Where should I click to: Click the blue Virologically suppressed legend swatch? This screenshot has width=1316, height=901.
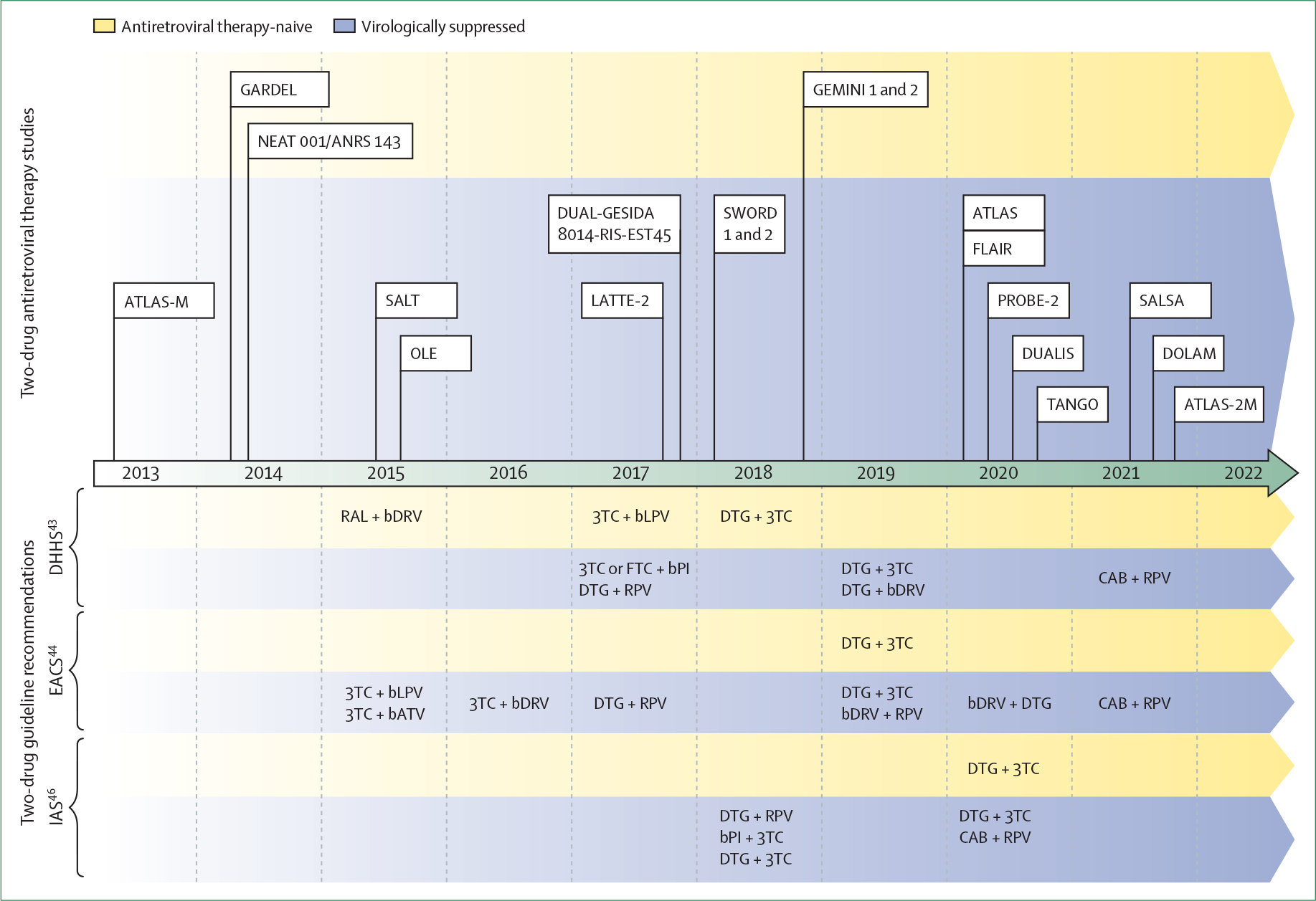pos(344,27)
